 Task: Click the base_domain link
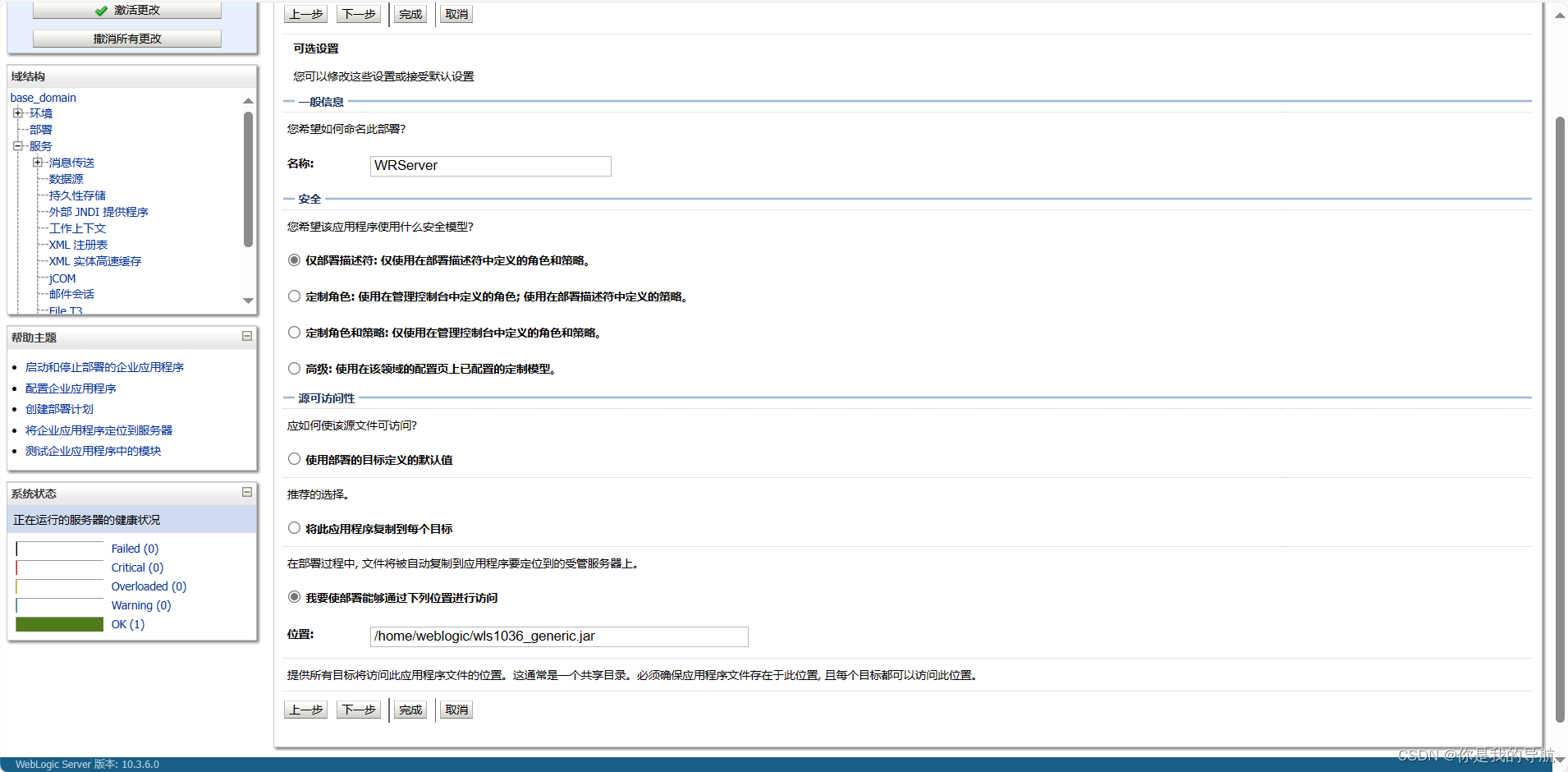point(43,97)
